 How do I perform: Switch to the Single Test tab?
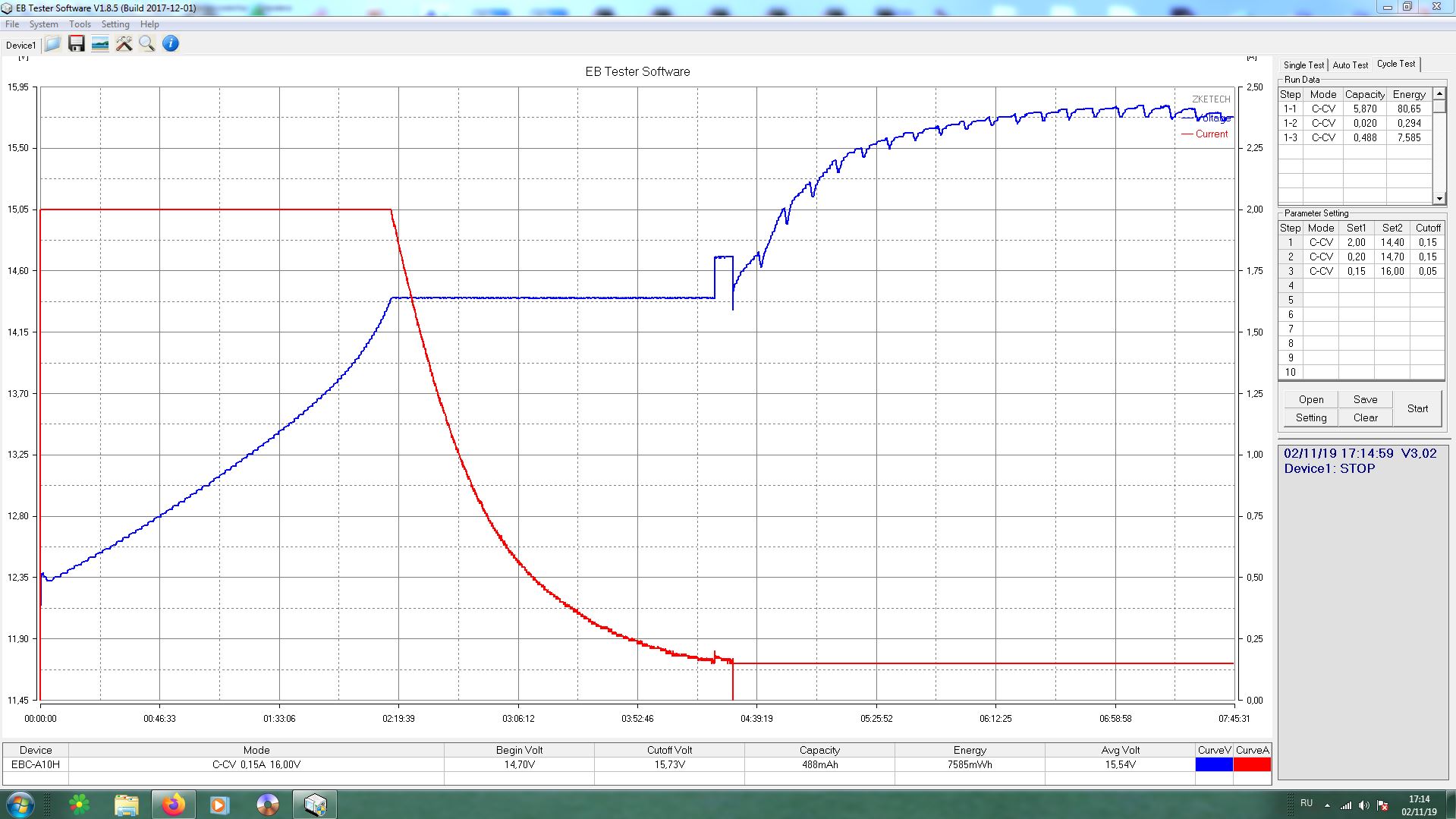tap(1303, 65)
